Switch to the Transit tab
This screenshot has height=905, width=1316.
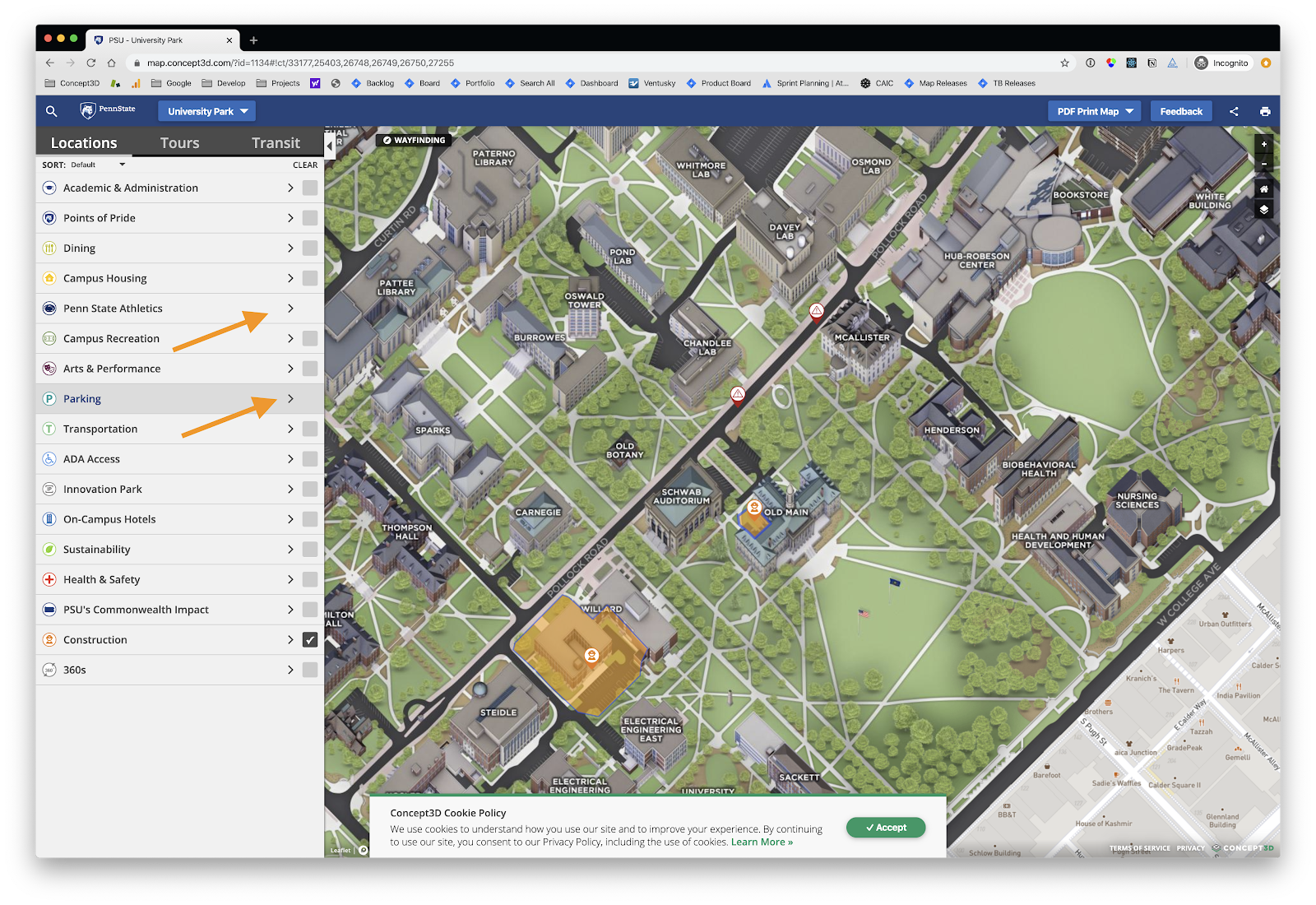coord(276,143)
